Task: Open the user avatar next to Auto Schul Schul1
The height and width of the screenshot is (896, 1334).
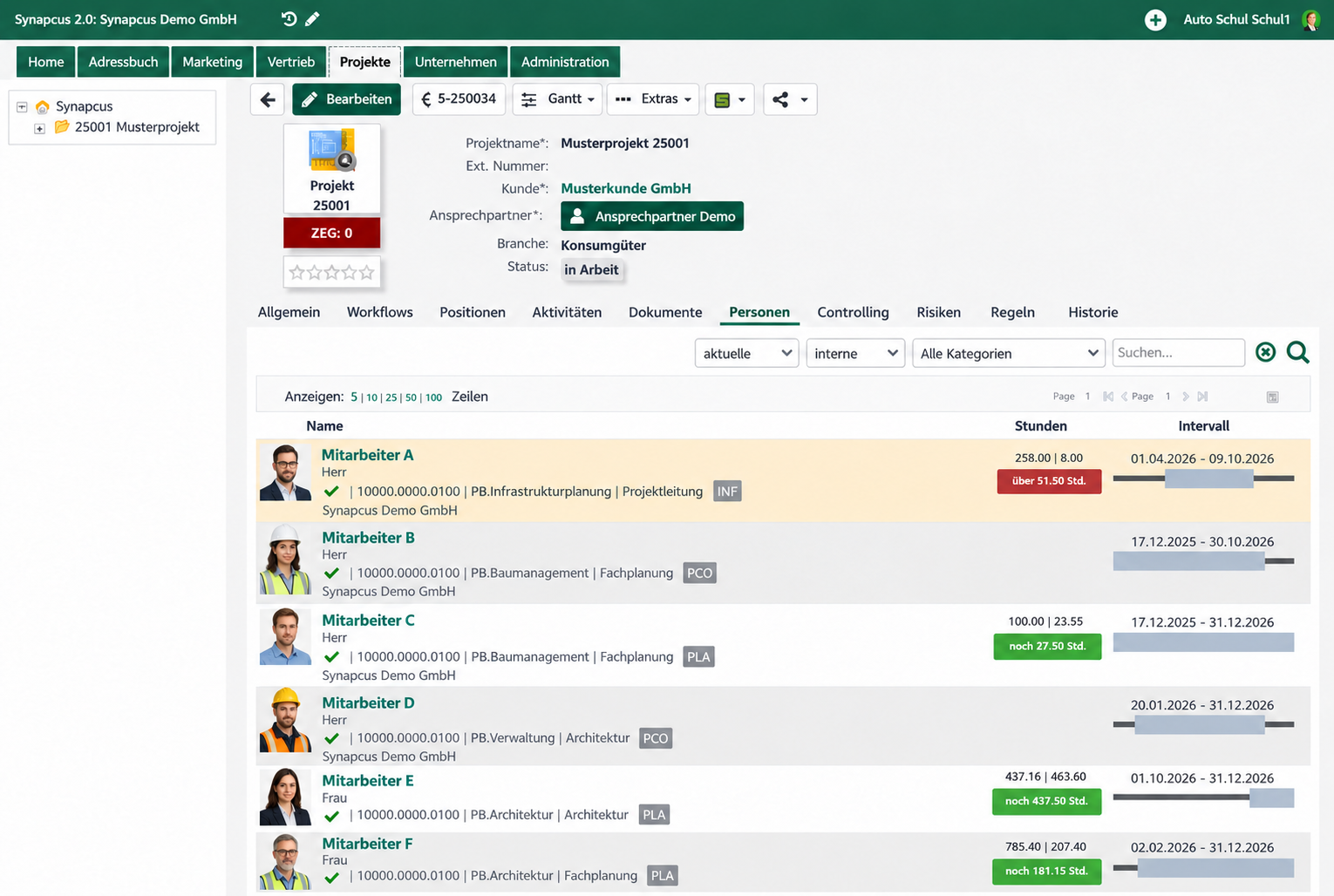Action: (x=1310, y=19)
